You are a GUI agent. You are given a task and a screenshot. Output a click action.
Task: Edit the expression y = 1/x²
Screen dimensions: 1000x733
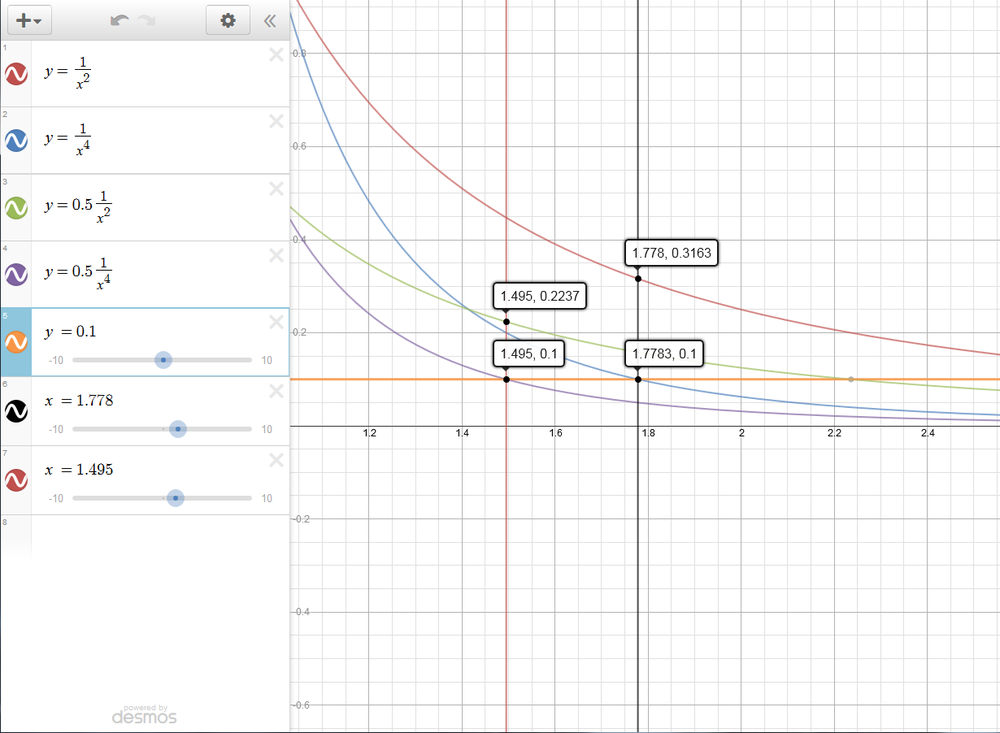coord(68,72)
